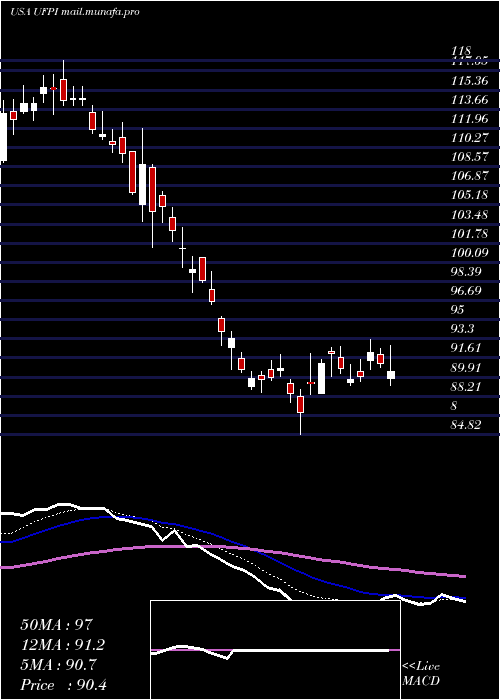Image resolution: width=500 pixels, height=700 pixels.
Task: Click the 91.61 price axis label
Action: 467,348
